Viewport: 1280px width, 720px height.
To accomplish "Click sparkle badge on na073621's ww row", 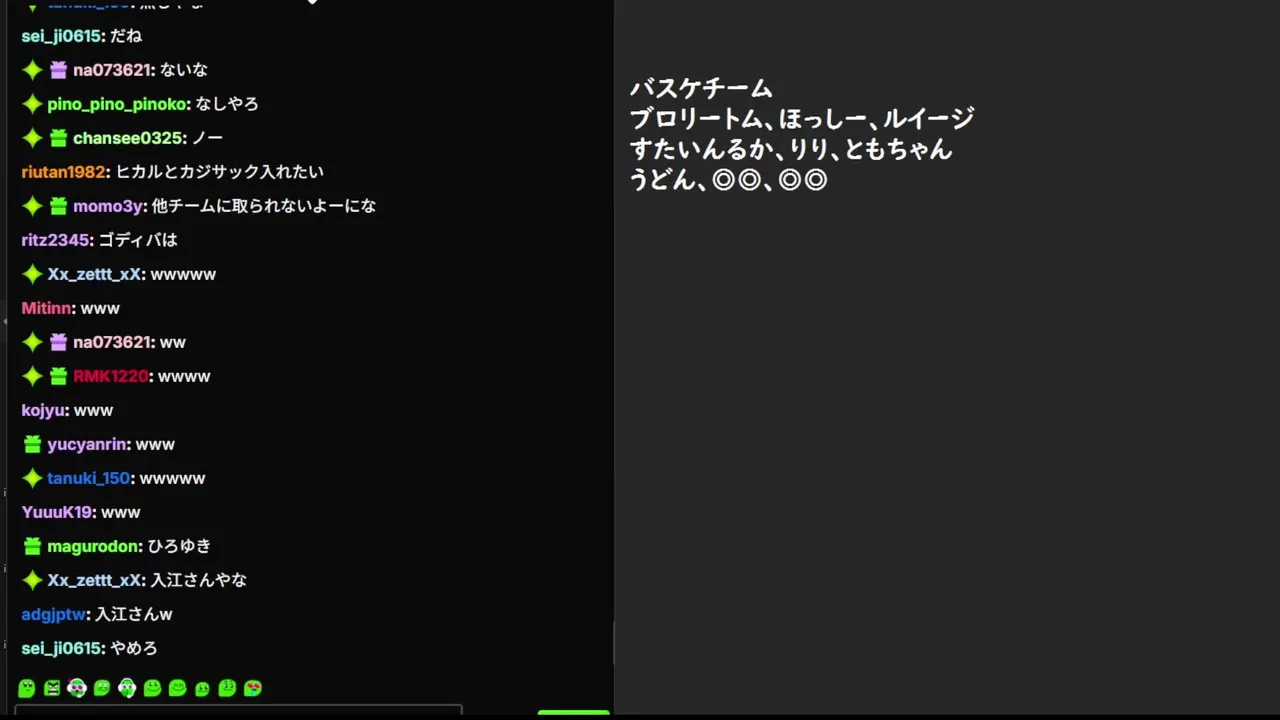I will click(32, 342).
